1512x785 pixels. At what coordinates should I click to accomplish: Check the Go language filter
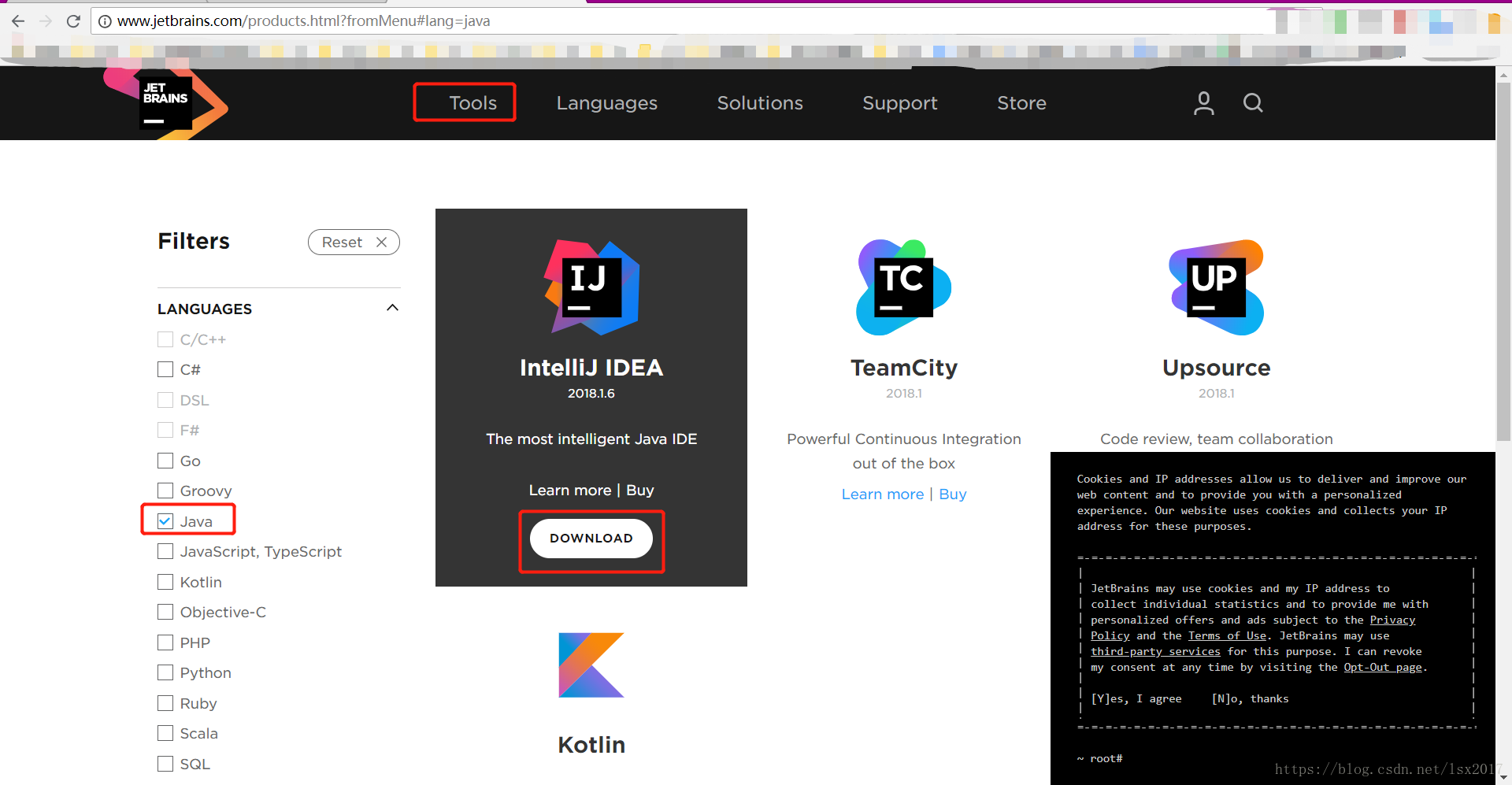(165, 461)
